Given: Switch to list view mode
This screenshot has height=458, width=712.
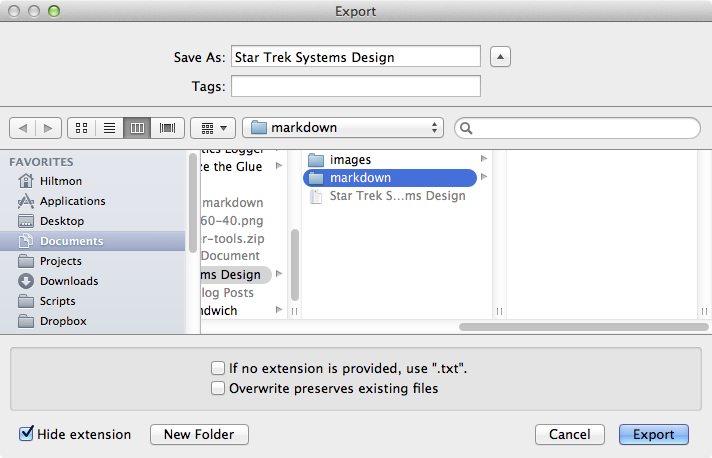Looking at the screenshot, I should [x=109, y=128].
